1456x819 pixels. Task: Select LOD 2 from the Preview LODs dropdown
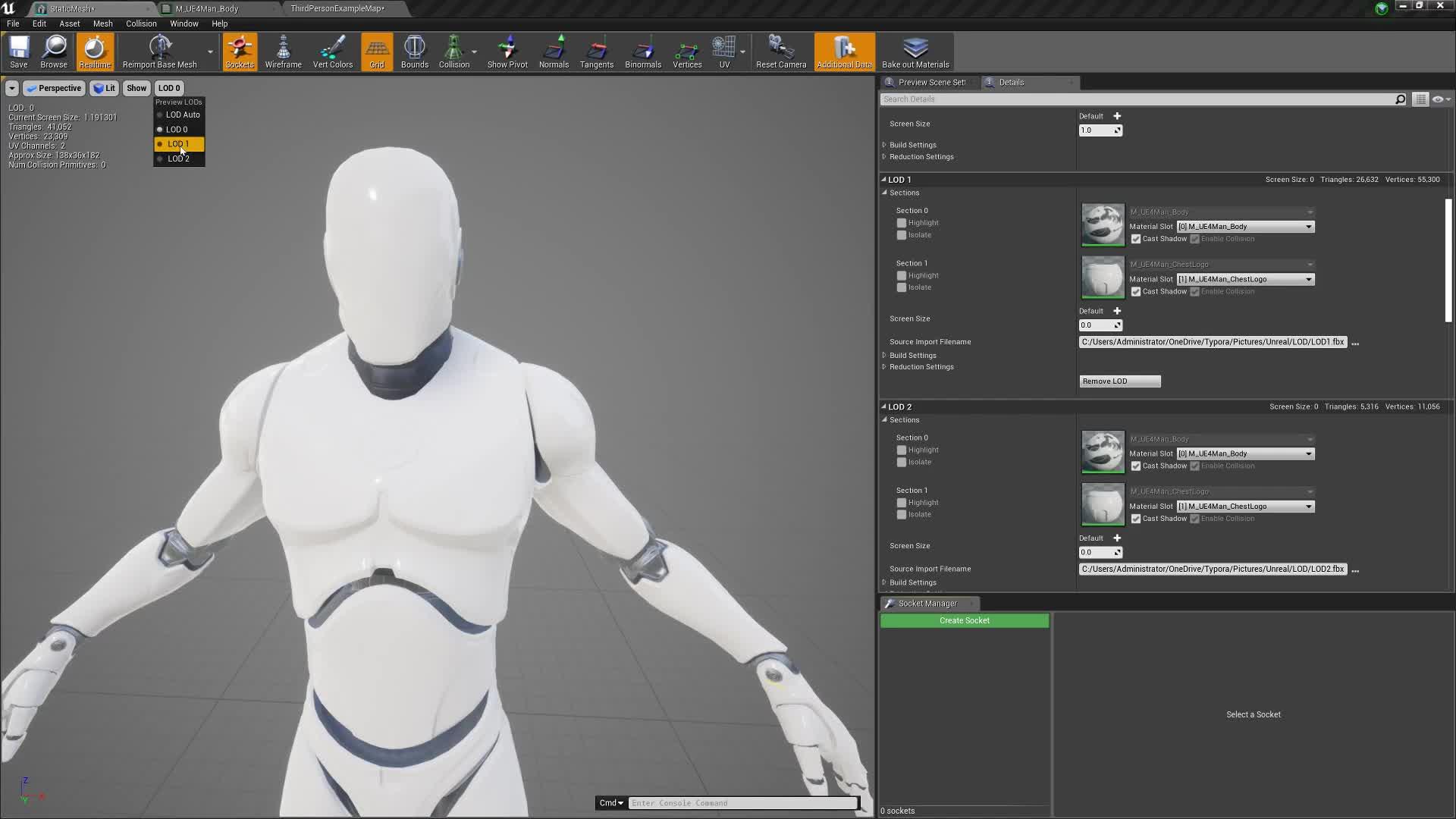176,158
